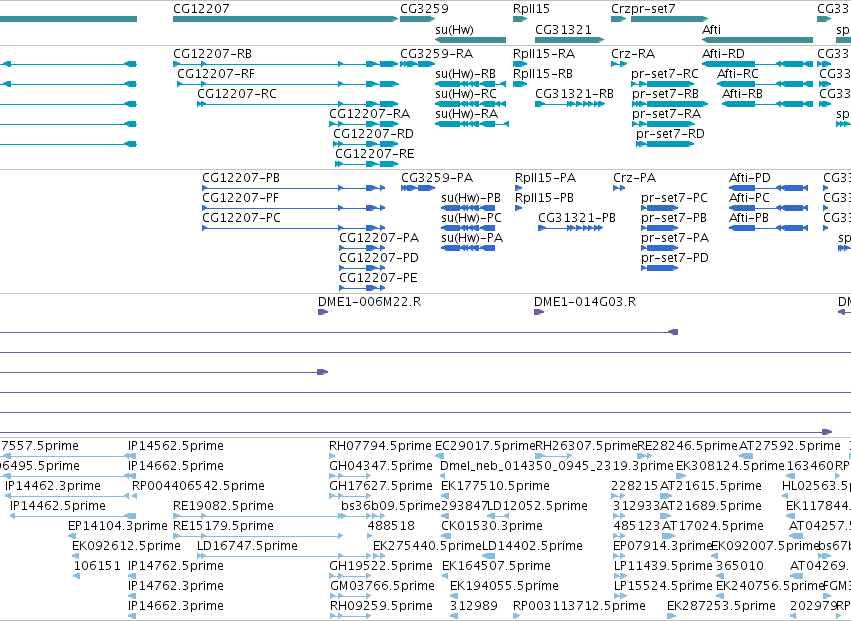Select the pr-set7-PC protein label
The height and width of the screenshot is (621, 851).
(x=675, y=198)
